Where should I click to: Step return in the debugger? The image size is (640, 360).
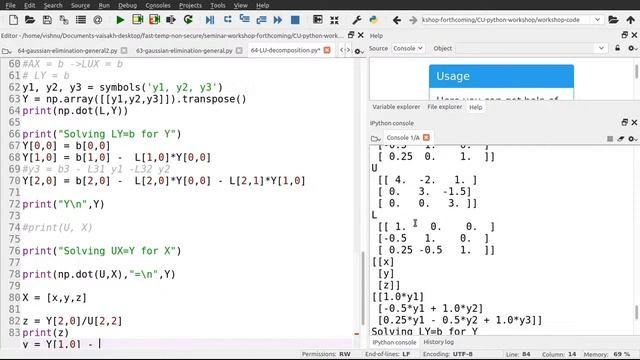[261, 20]
